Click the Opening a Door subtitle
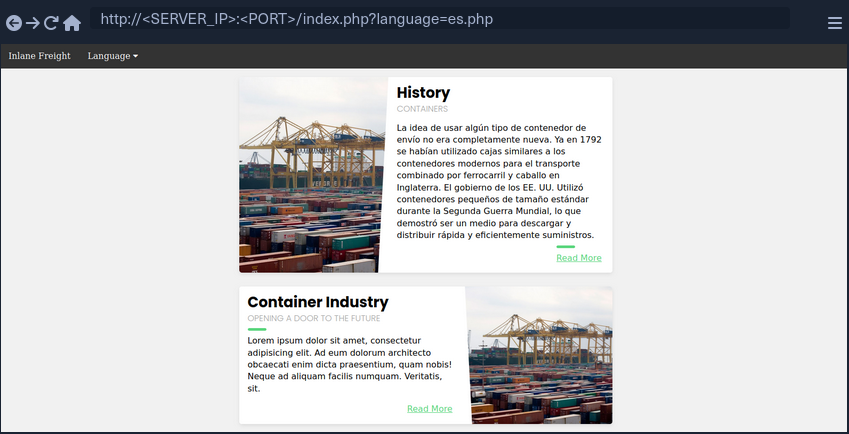Image resolution: width=849 pixels, height=434 pixels. click(313, 318)
